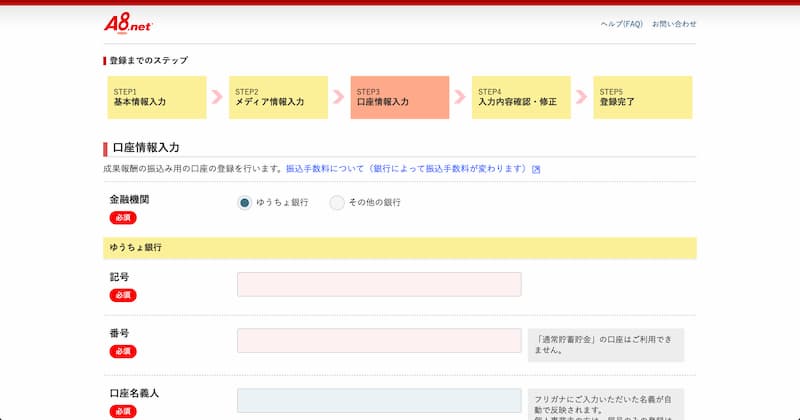The height and width of the screenshot is (420, 800).
Task: Select the STEP4 入力内容確認・修正 step box
Action: (521, 97)
